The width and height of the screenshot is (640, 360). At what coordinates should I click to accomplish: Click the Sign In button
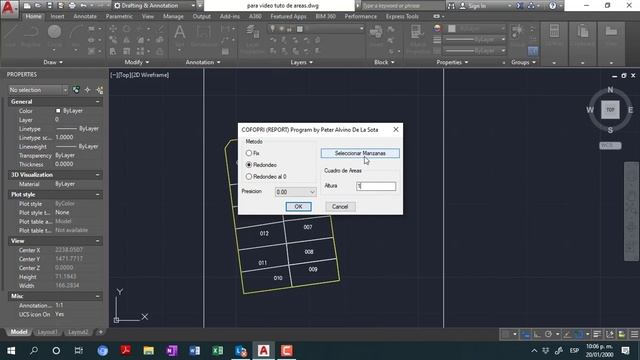[x=473, y=6]
